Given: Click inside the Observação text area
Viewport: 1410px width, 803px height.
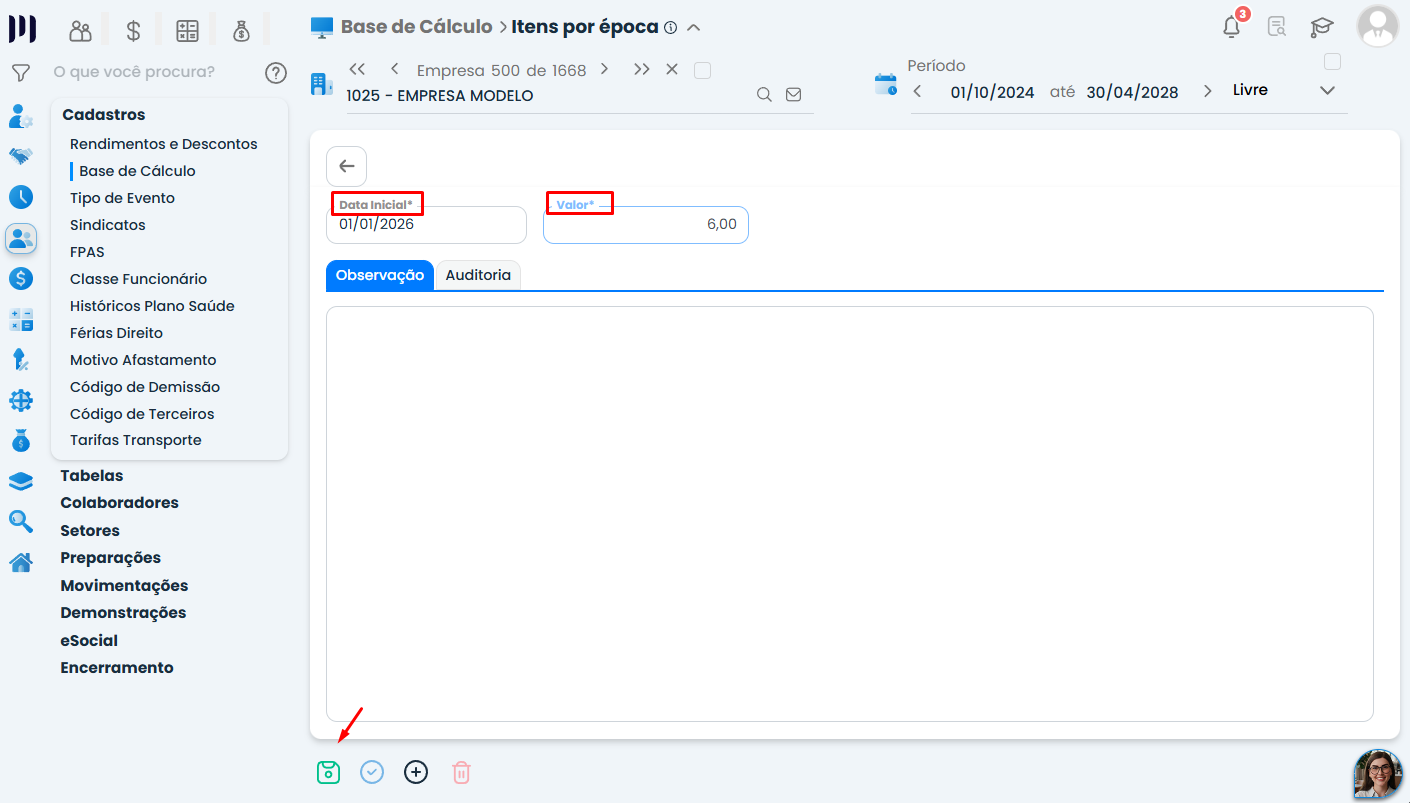Looking at the screenshot, I should point(850,514).
